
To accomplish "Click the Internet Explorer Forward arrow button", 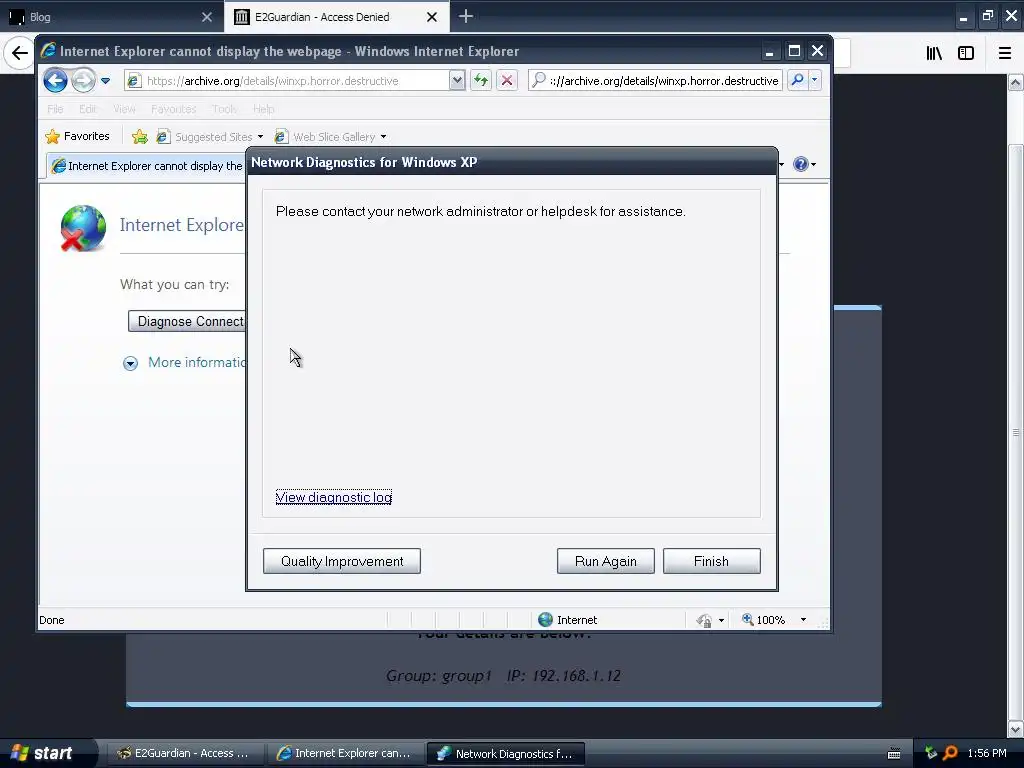I will tap(83, 80).
